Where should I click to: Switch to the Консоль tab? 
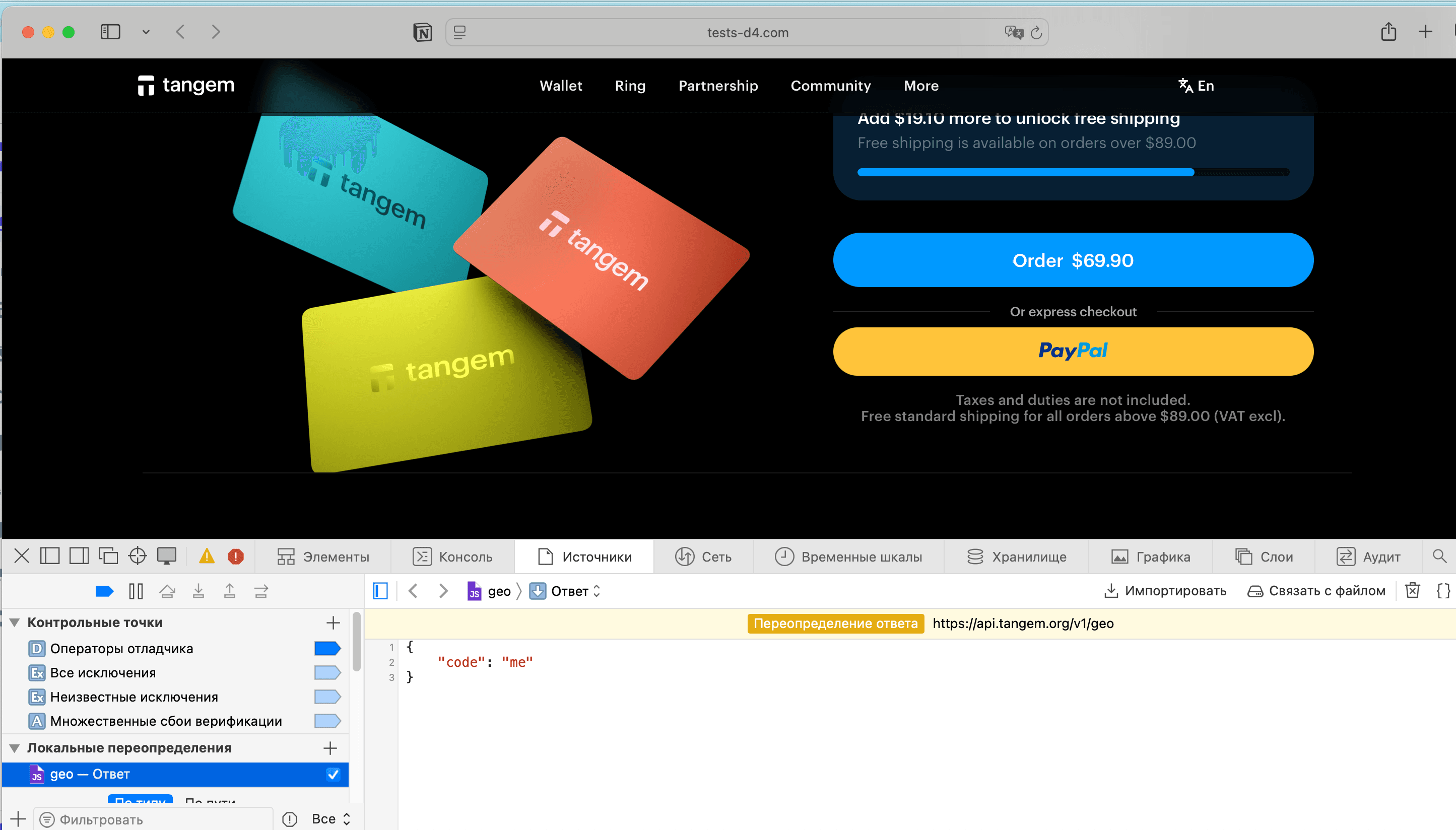pos(453,557)
